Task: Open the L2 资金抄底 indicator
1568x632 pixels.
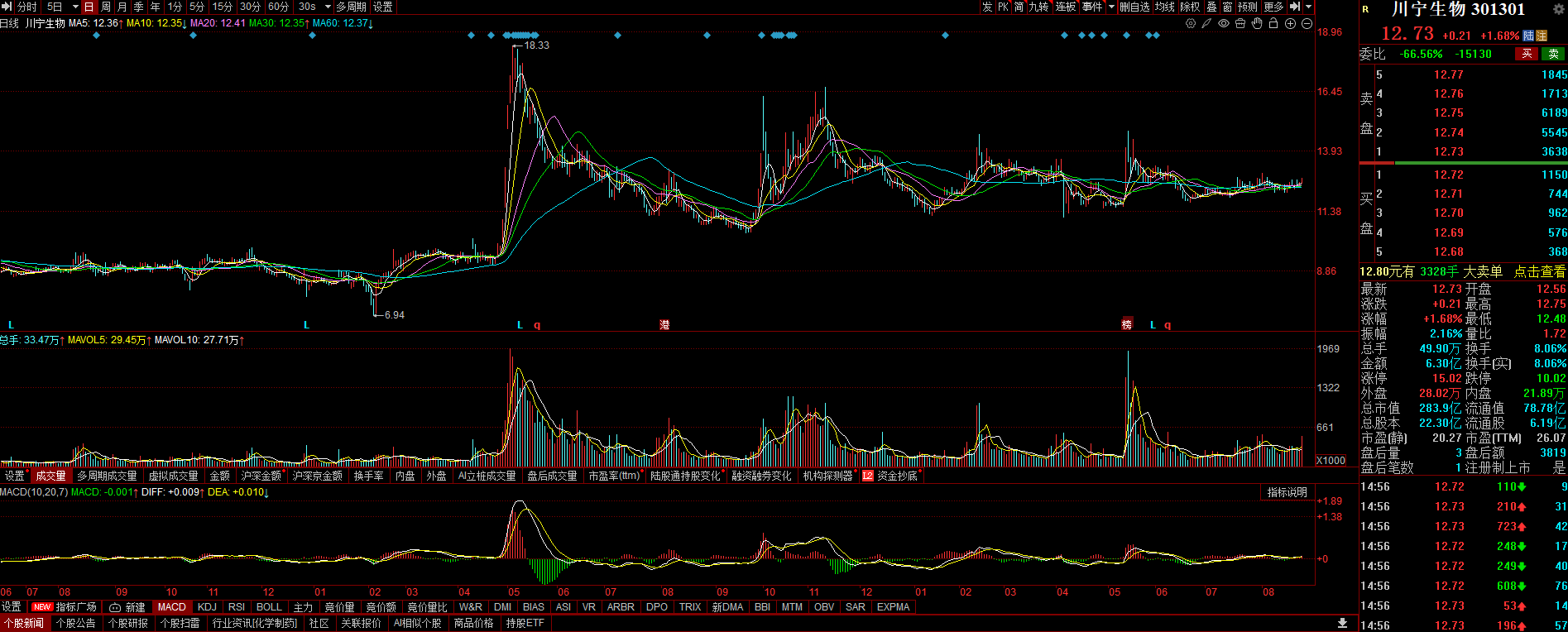Action: click(889, 476)
